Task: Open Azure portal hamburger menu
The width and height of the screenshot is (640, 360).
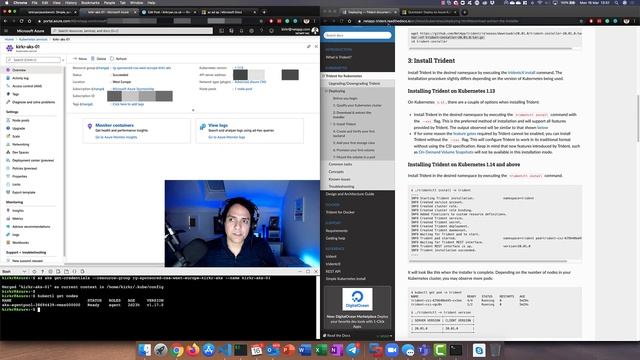Action: pos(6,31)
